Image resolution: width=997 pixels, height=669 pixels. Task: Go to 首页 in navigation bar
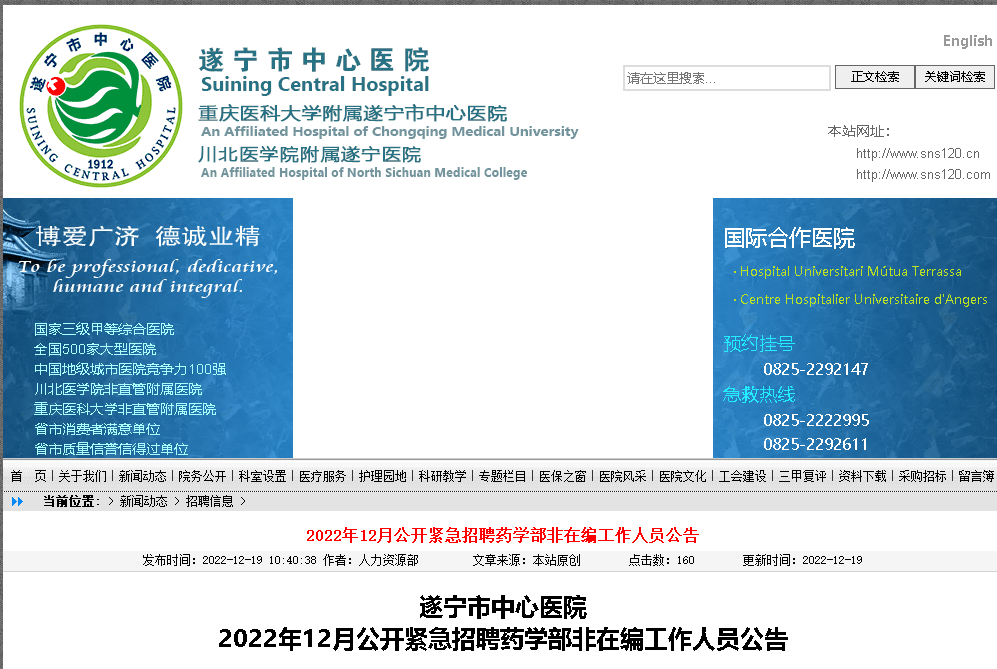pos(28,476)
